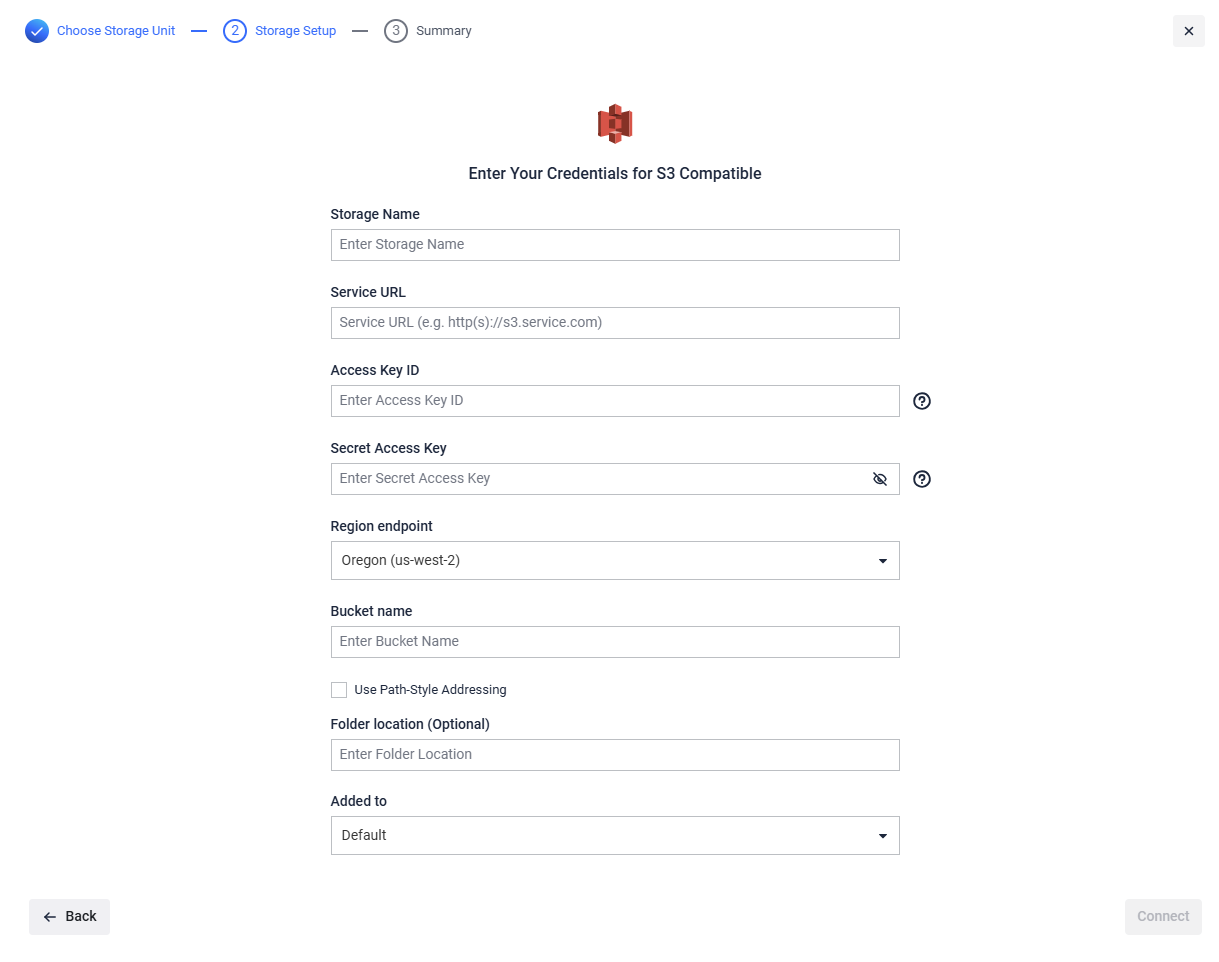Open the Access Key ID help icon
Viewport: 1219px width, 962px height.
[x=922, y=401]
